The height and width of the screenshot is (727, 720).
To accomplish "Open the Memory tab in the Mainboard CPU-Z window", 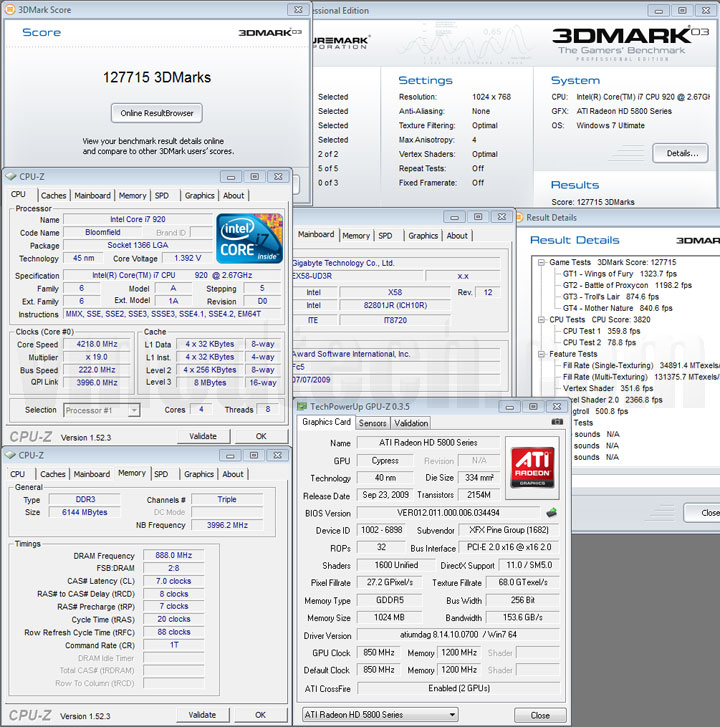I will (x=356, y=236).
